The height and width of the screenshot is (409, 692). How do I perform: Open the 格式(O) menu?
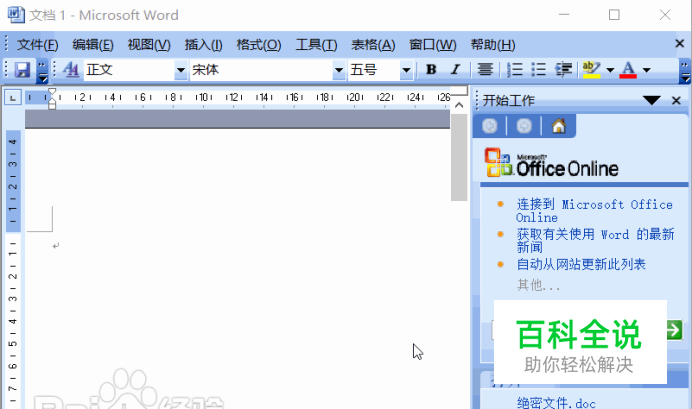click(259, 45)
